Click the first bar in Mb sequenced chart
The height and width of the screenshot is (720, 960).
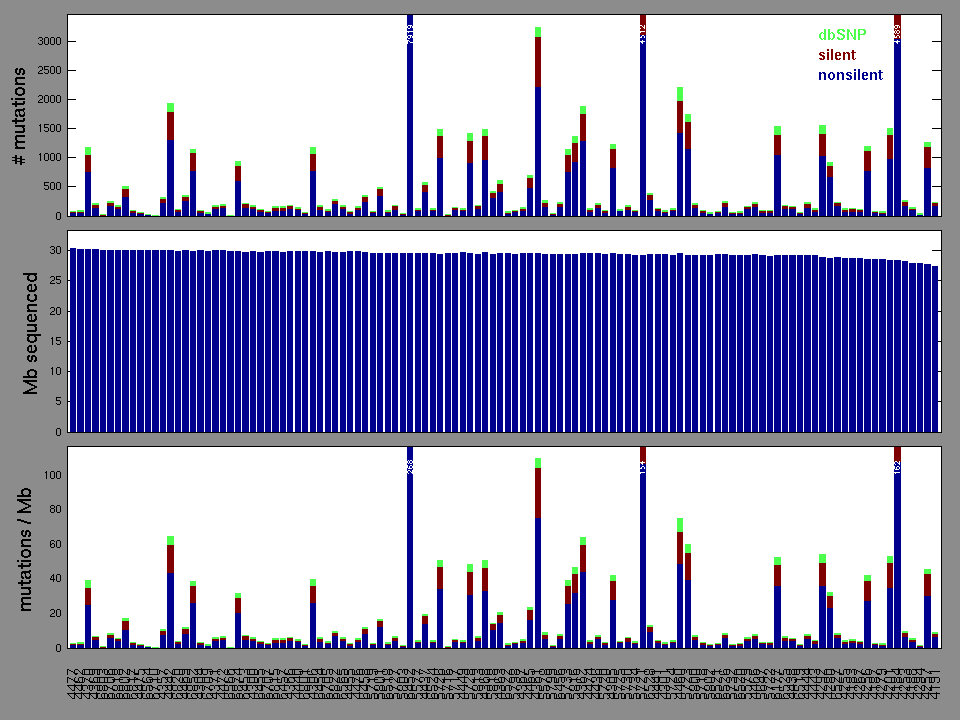[x=73, y=340]
